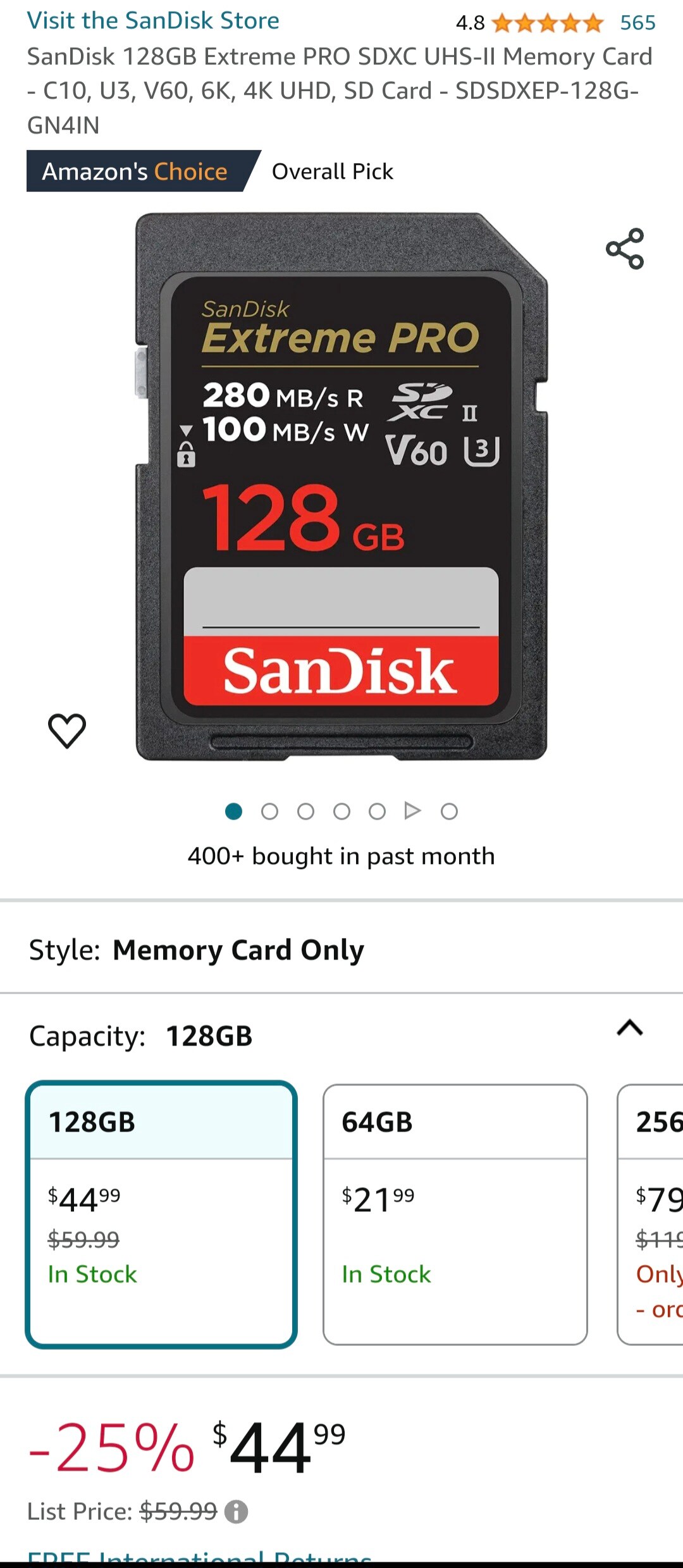
Task: Enlarge the SanDisk SD card product image
Action: (x=341, y=486)
